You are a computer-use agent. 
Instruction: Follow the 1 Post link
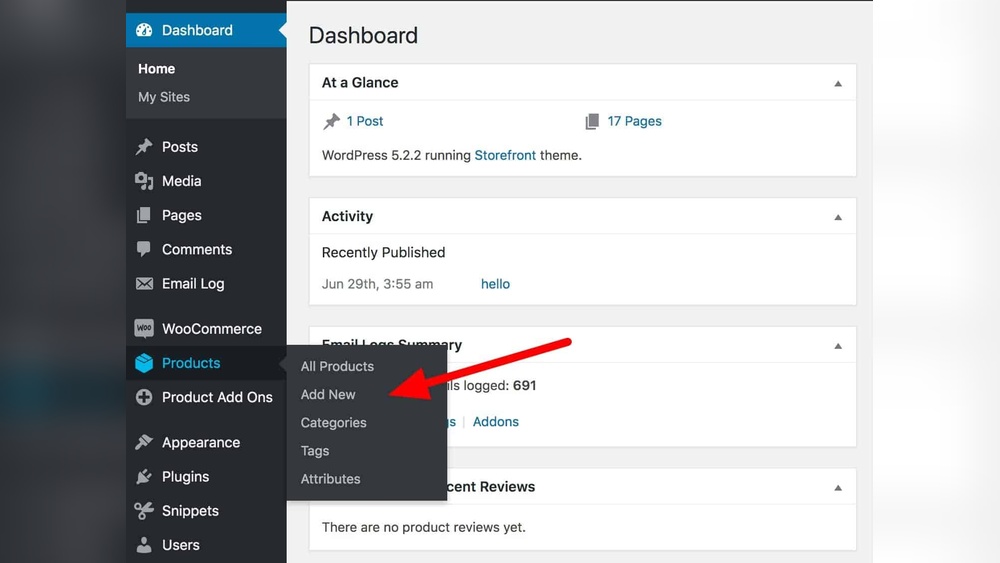point(365,121)
